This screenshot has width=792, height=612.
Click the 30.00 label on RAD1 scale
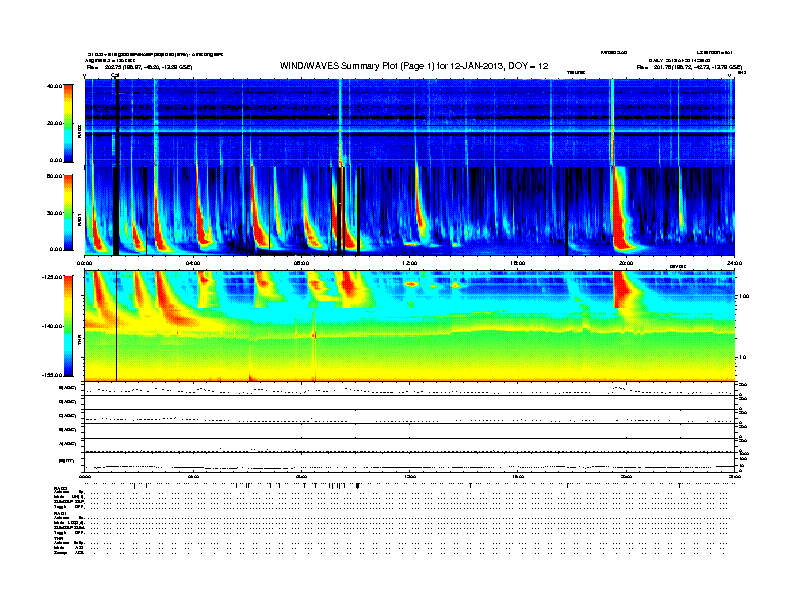pyautogui.click(x=54, y=213)
